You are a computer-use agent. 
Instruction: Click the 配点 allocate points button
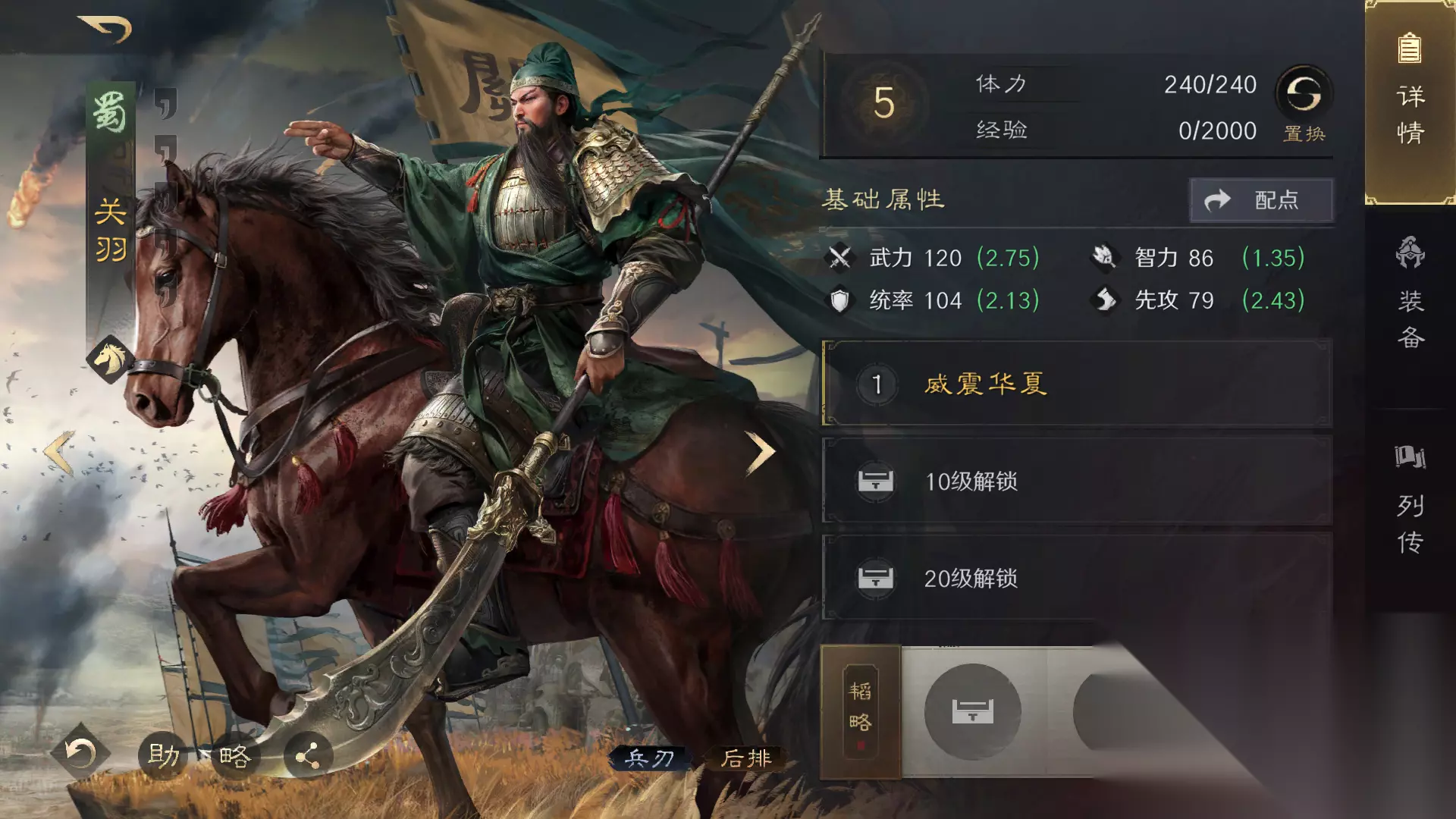point(1261,200)
